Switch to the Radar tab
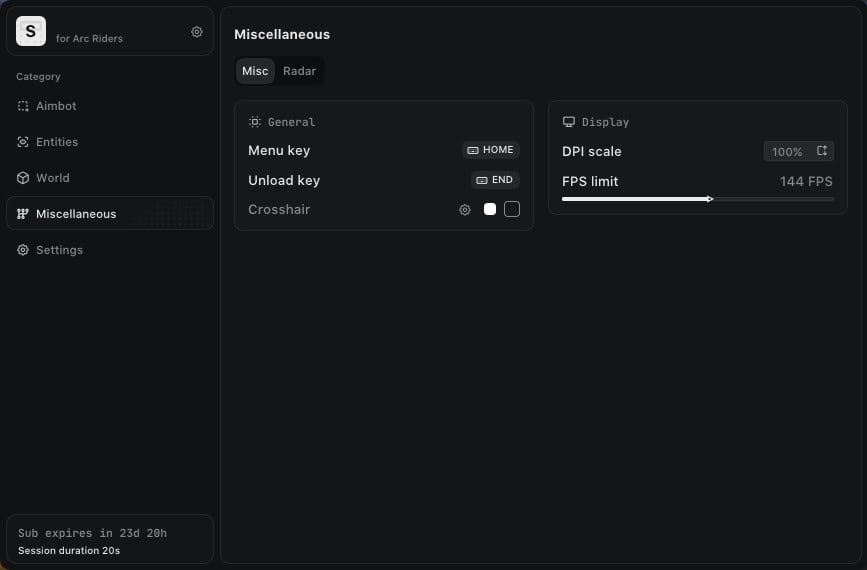867x570 pixels. (299, 71)
